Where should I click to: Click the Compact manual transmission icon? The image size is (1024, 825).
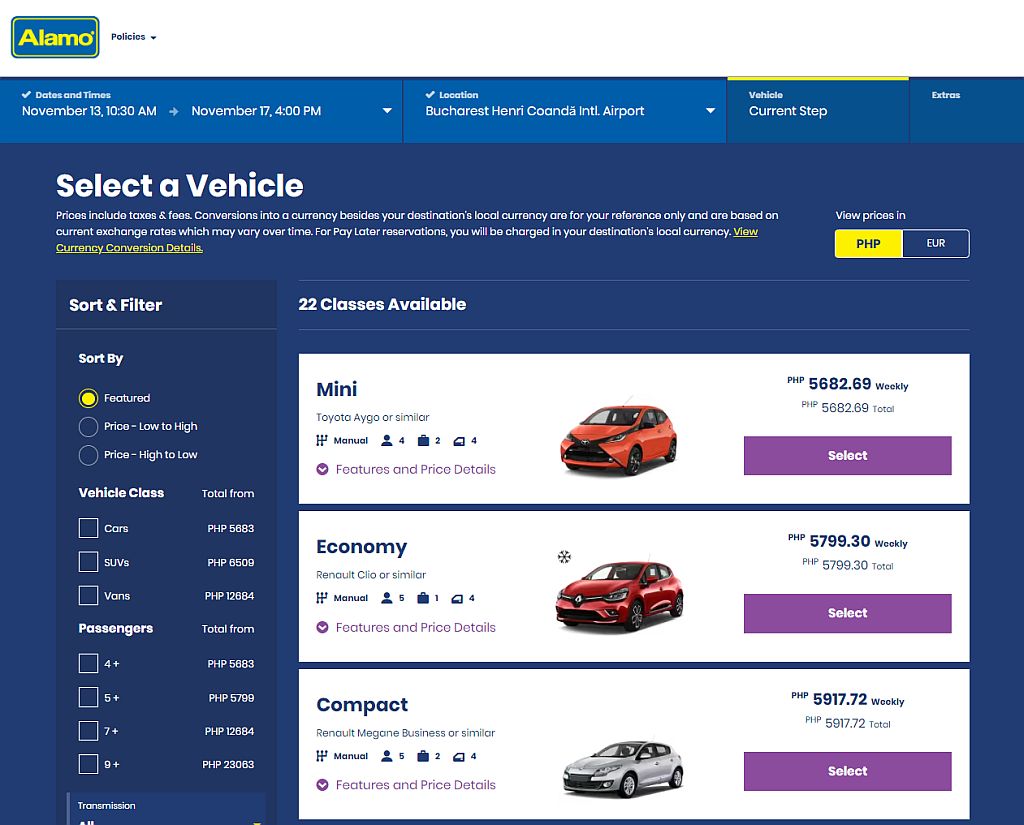(321, 756)
